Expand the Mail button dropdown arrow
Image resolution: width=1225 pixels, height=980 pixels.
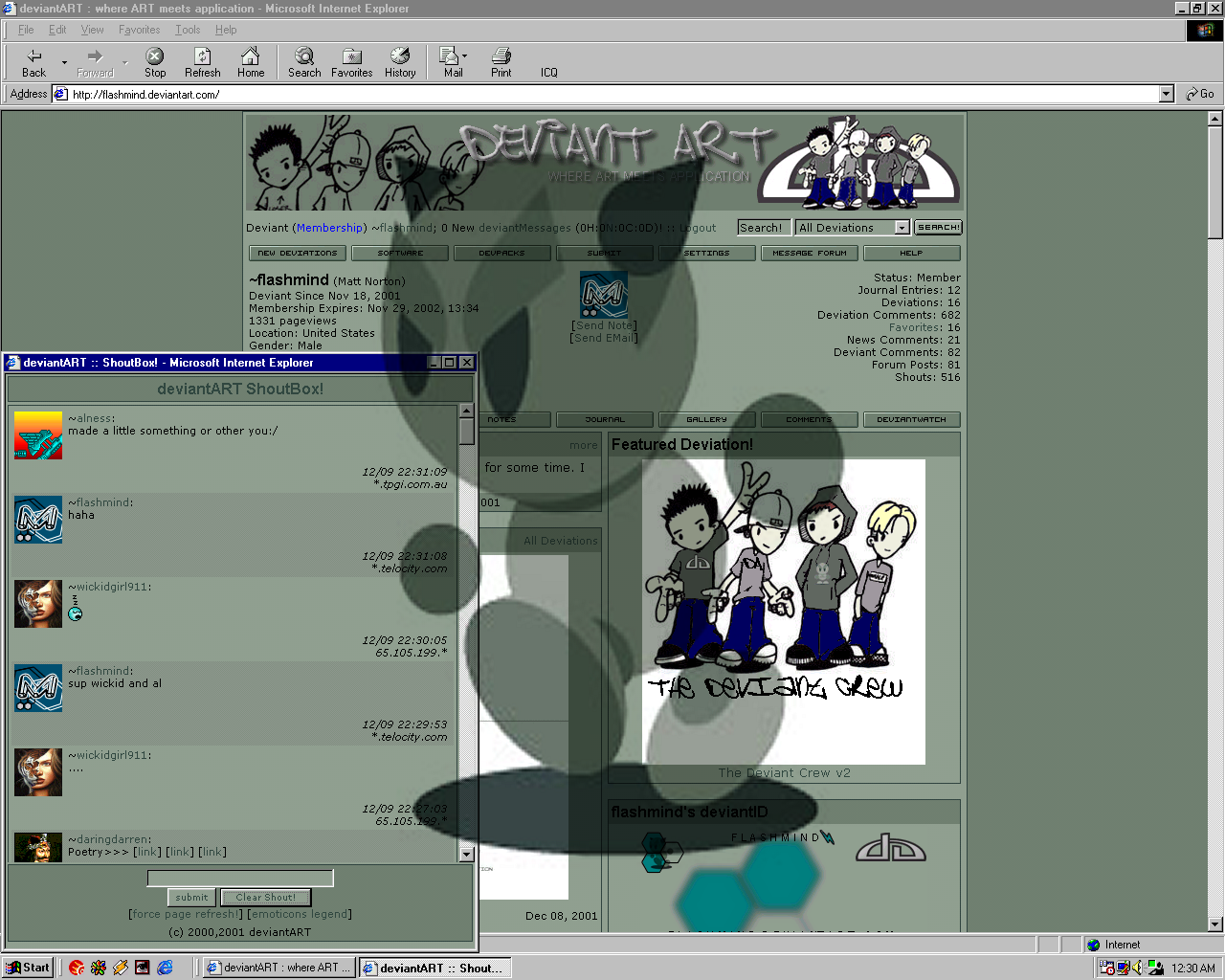[465, 56]
